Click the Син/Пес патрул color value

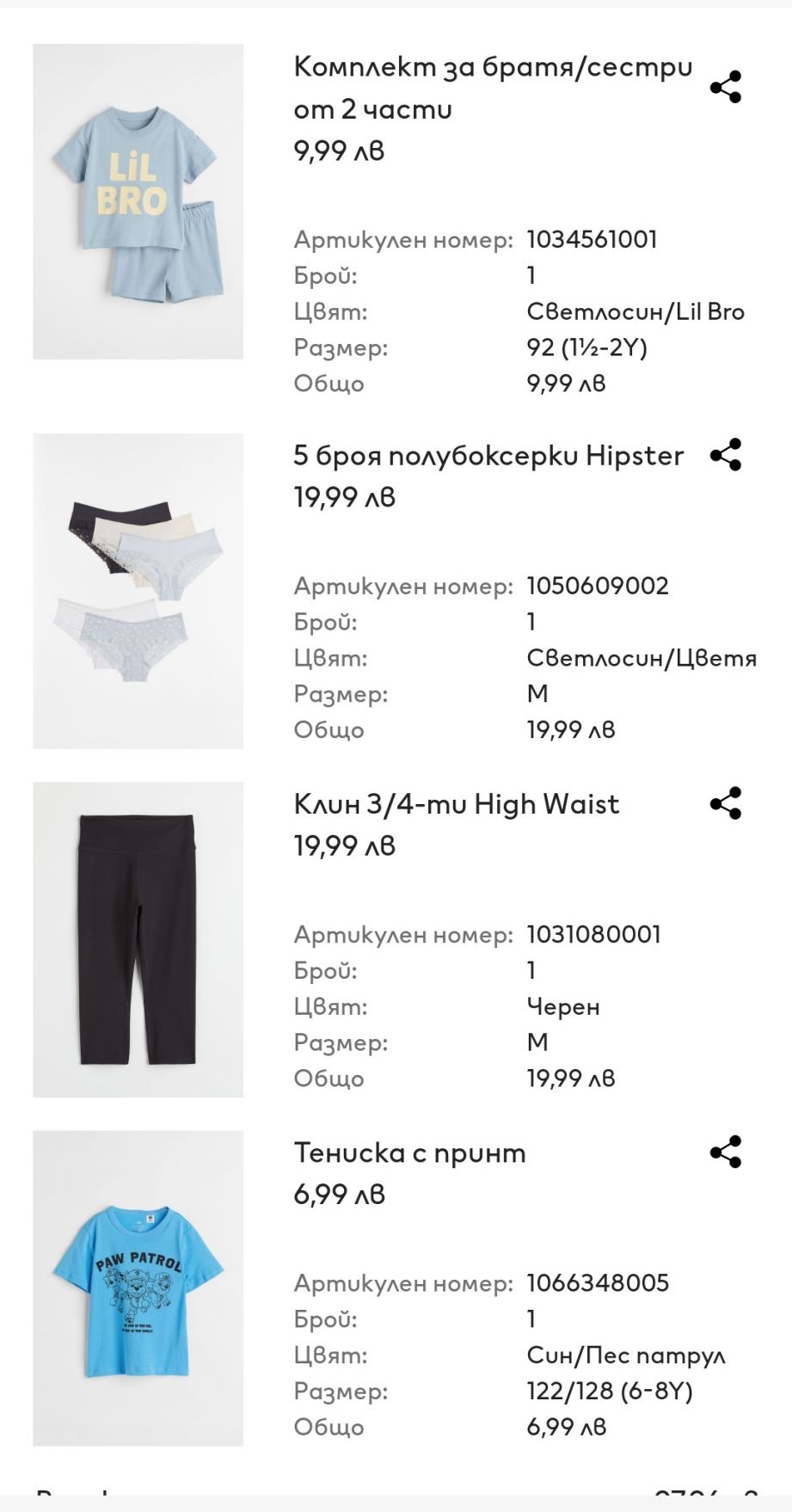coord(625,1355)
